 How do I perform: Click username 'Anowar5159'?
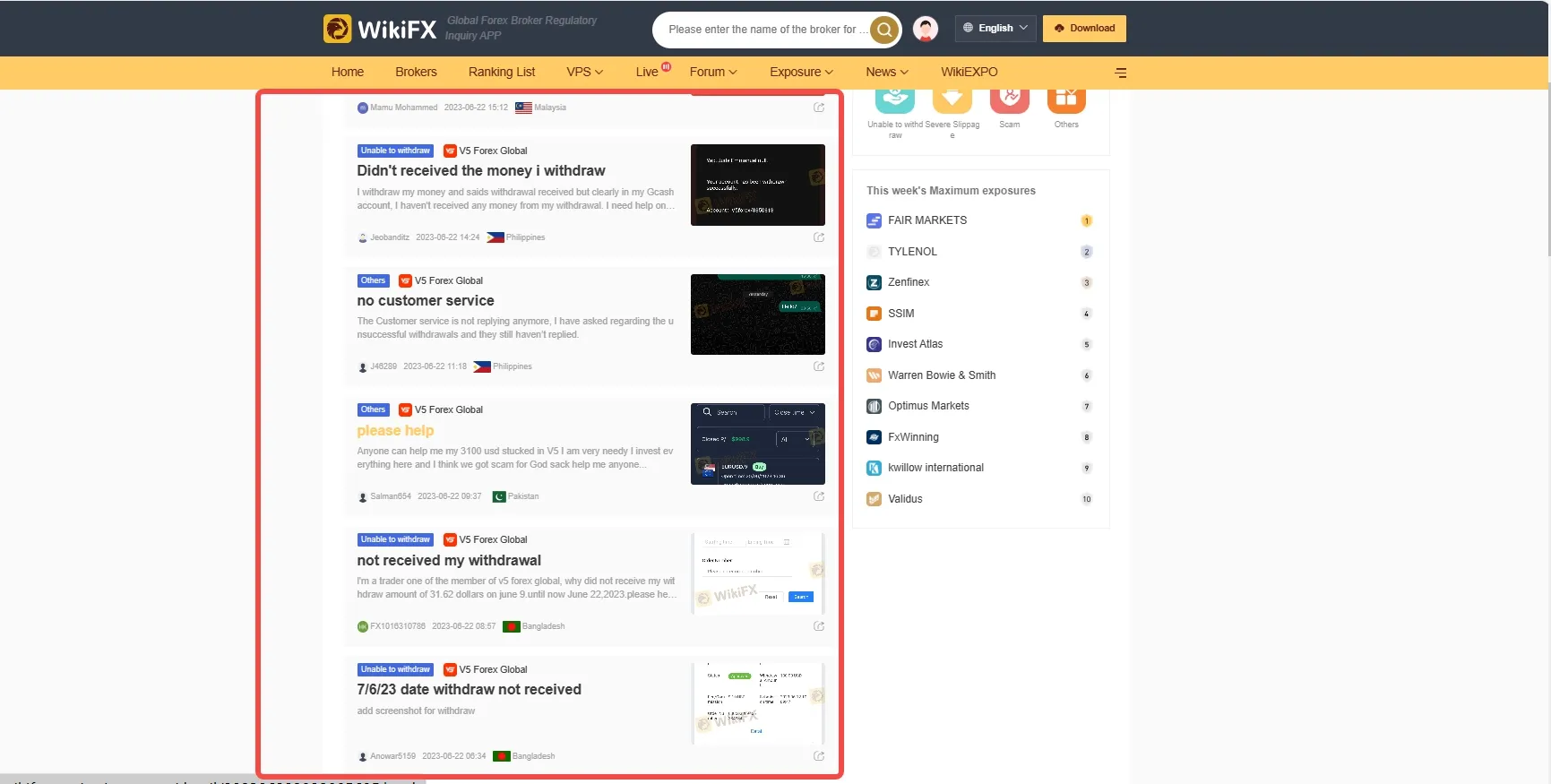point(393,757)
